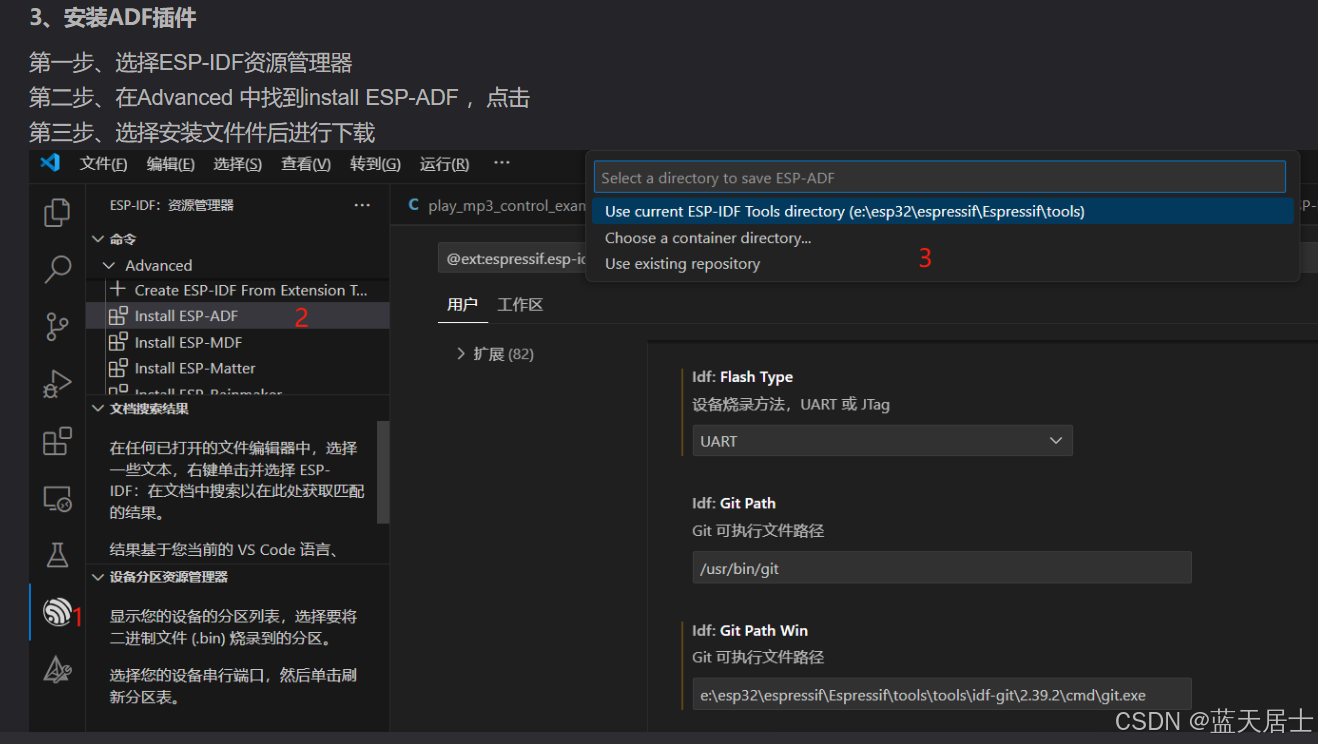Open the menu bar overflow ellipsis

point(502,163)
